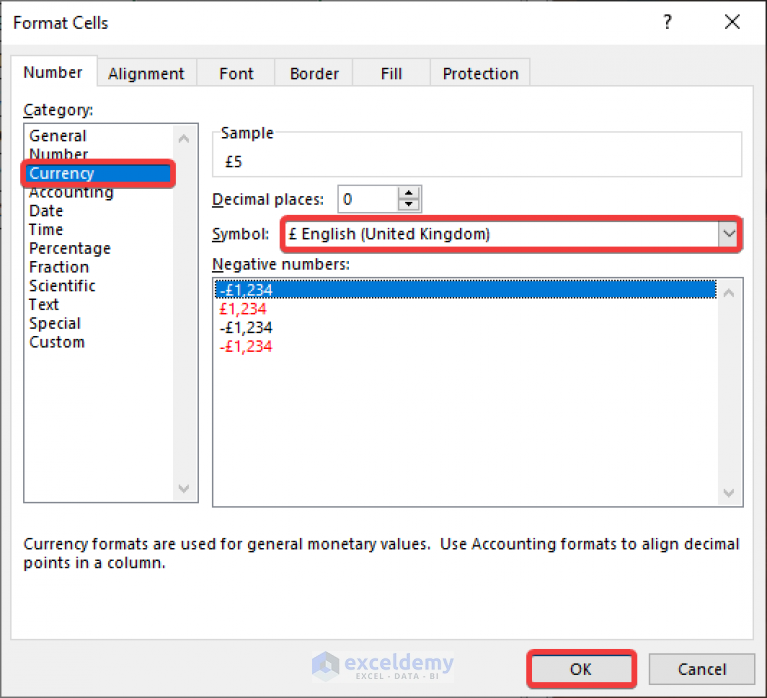Viewport: 767px width, 698px height.
Task: Open the Protection tab
Action: (480, 74)
